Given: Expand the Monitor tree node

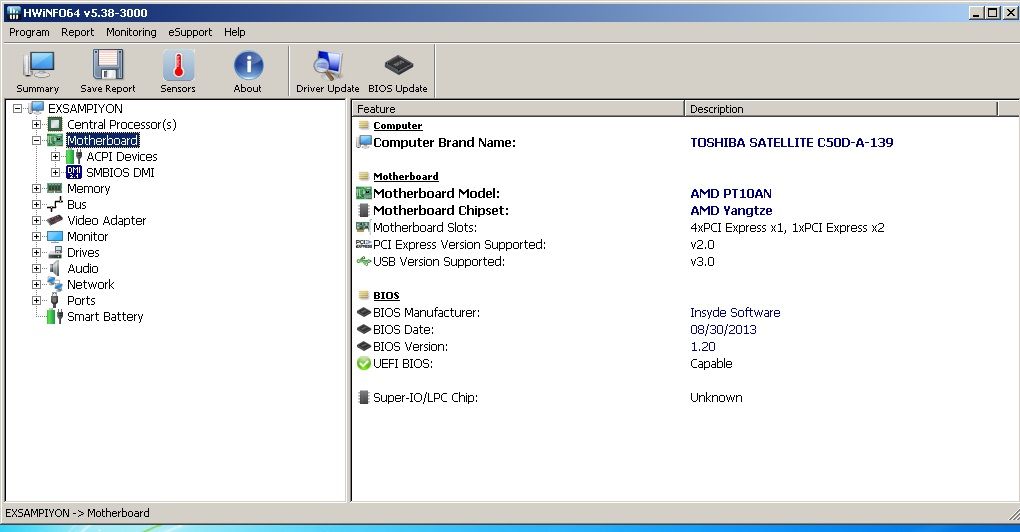Looking at the screenshot, I should (36, 237).
